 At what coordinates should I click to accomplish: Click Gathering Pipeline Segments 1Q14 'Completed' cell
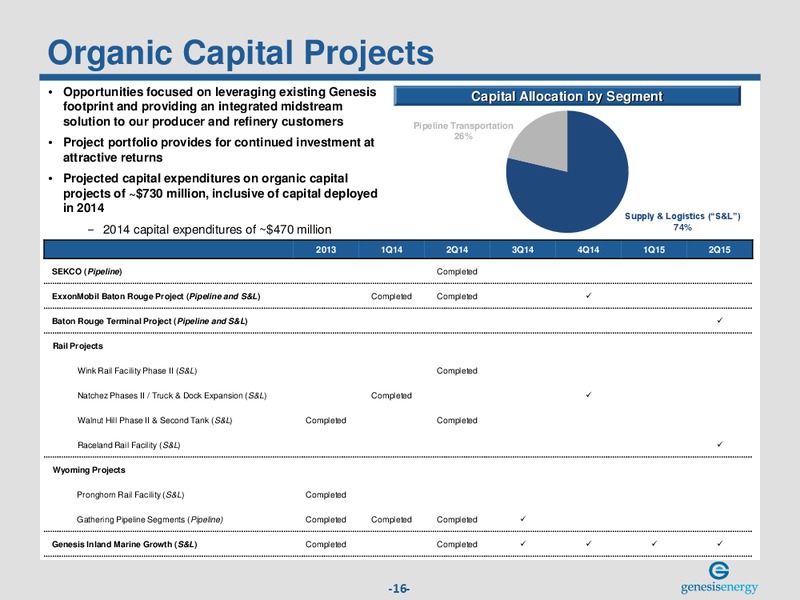[x=391, y=519]
